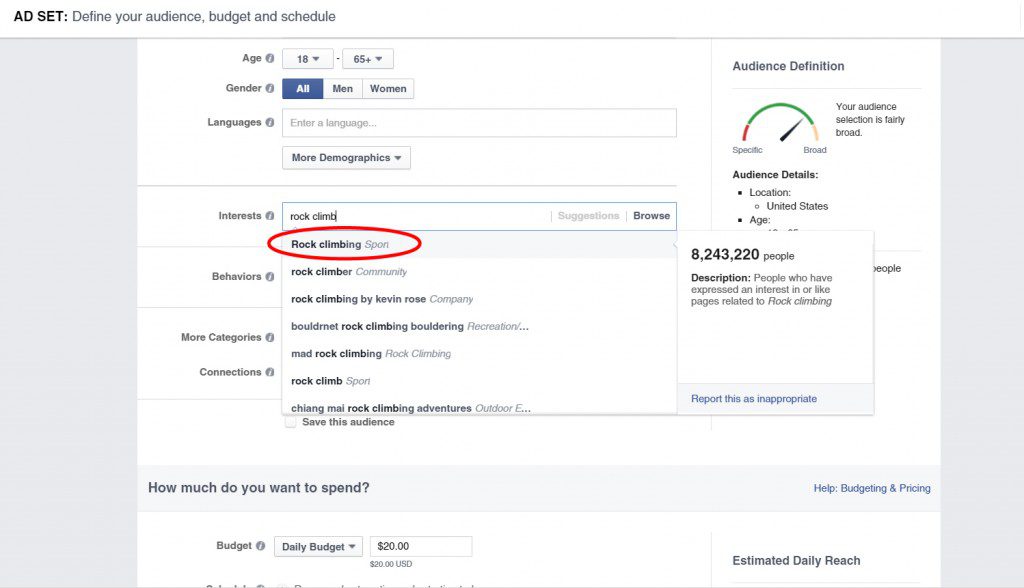Select the Men gender option
The width and height of the screenshot is (1024, 588).
(x=342, y=89)
